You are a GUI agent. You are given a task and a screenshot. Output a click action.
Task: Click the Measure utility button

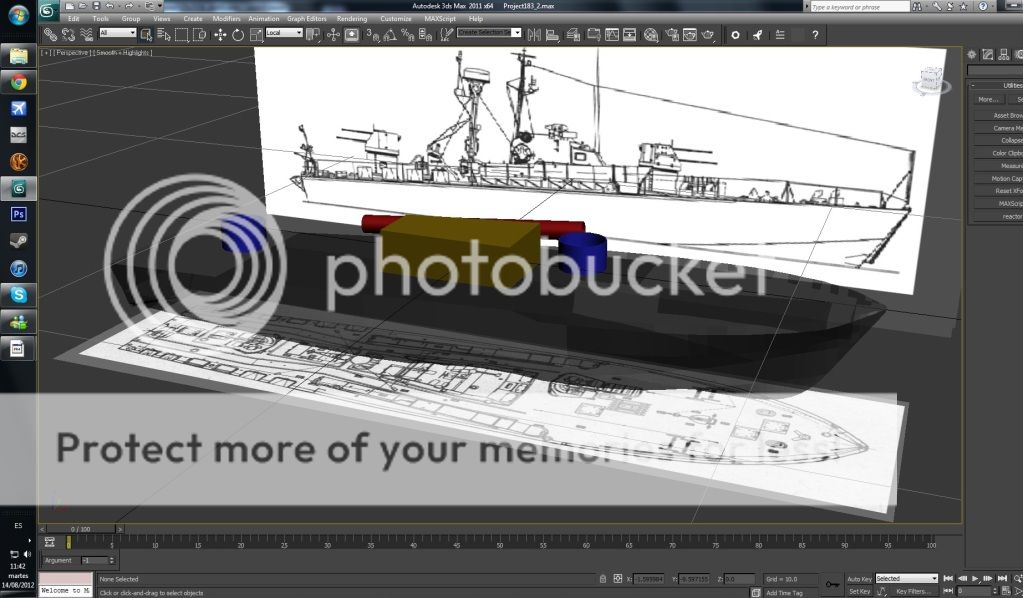point(1000,165)
